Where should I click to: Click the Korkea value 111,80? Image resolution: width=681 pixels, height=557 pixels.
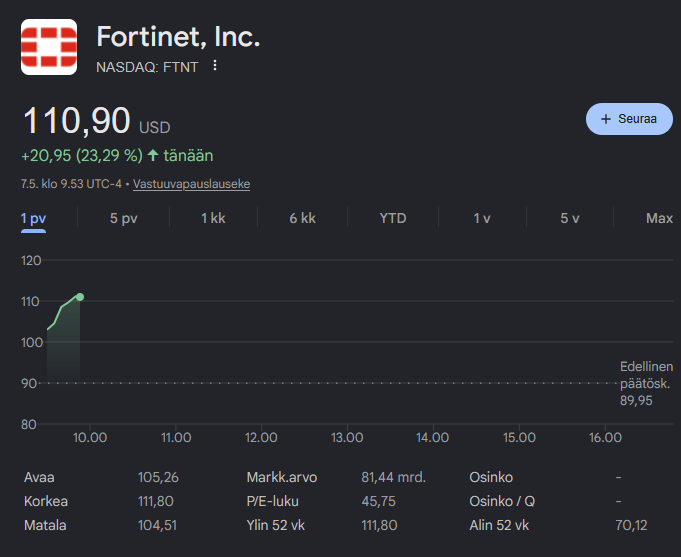[x=155, y=501]
